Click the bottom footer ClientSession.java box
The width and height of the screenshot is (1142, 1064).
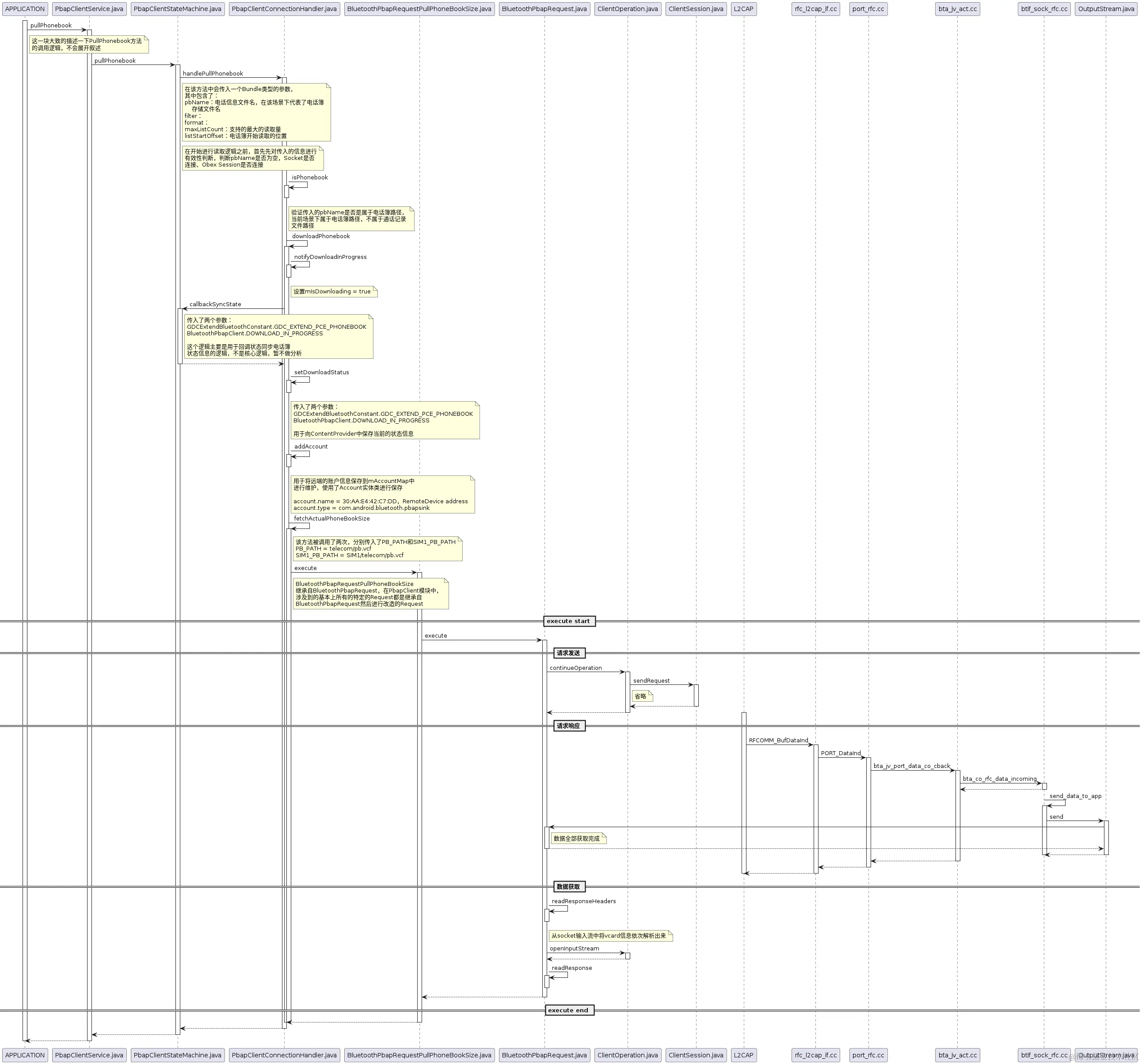coord(696,1056)
